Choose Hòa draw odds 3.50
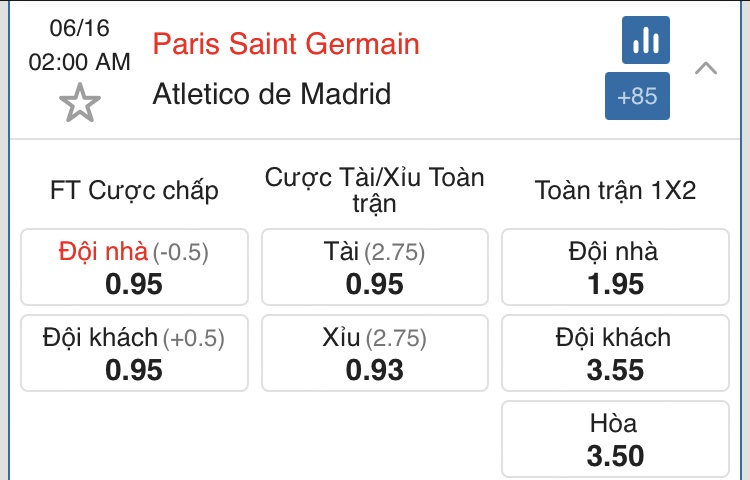 (x=616, y=439)
